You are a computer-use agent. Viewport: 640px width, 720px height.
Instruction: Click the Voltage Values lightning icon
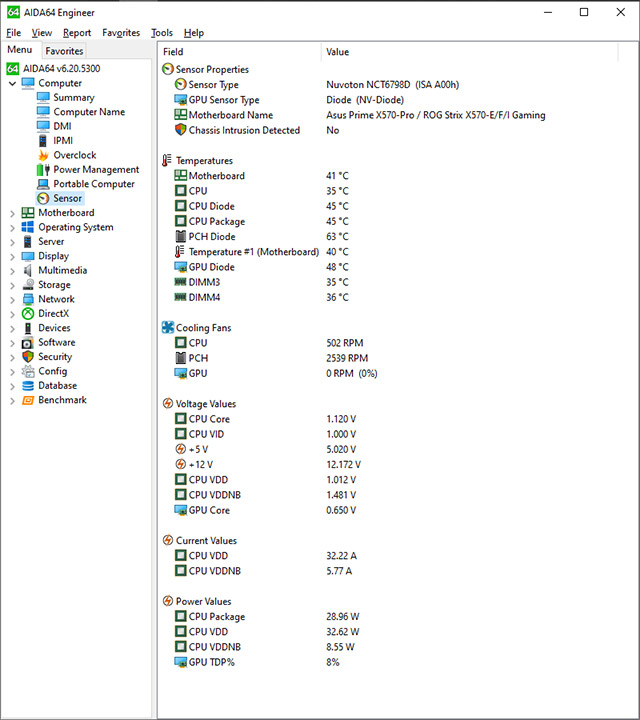(168, 404)
